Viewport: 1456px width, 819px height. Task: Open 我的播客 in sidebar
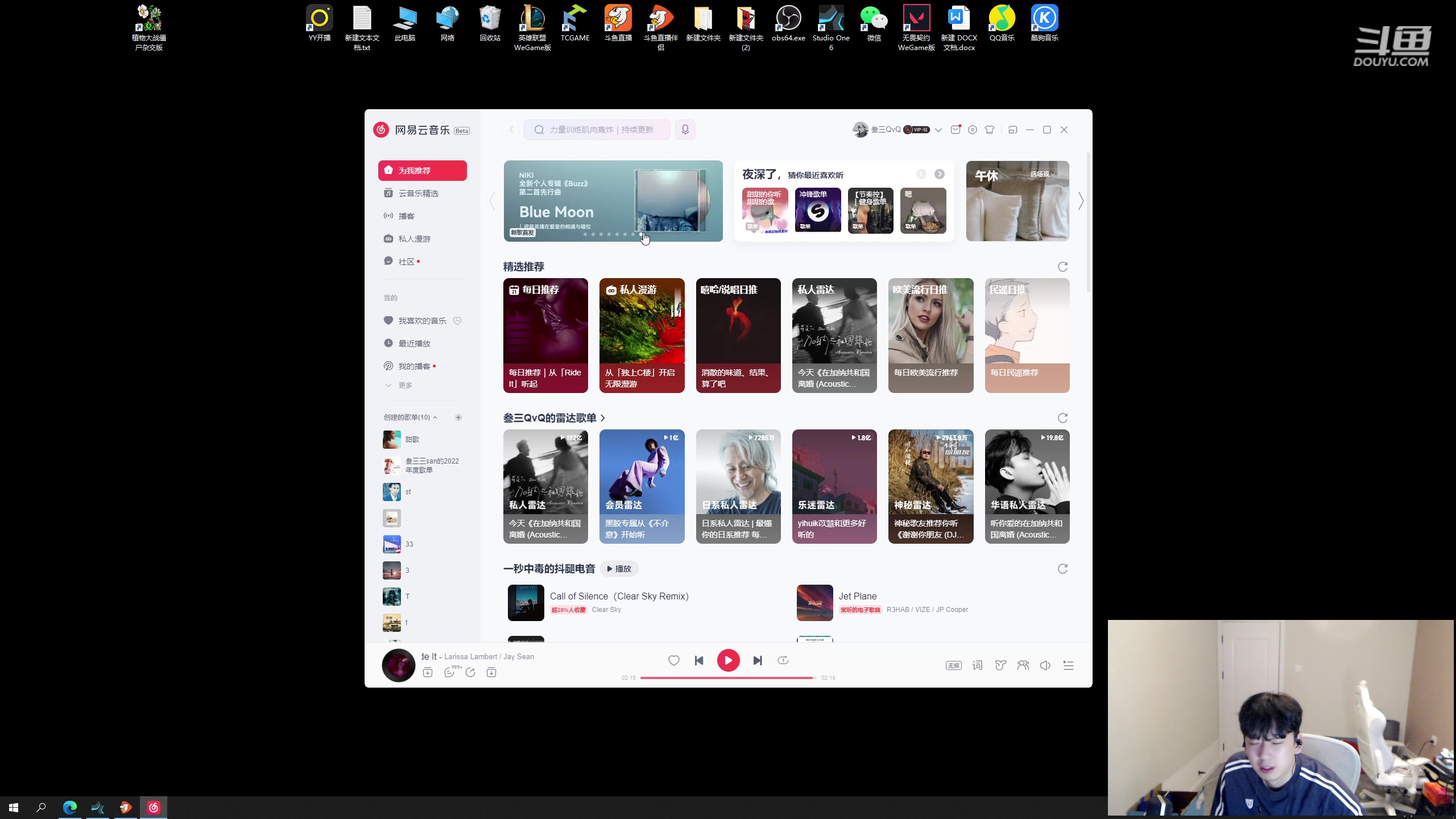click(x=423, y=366)
